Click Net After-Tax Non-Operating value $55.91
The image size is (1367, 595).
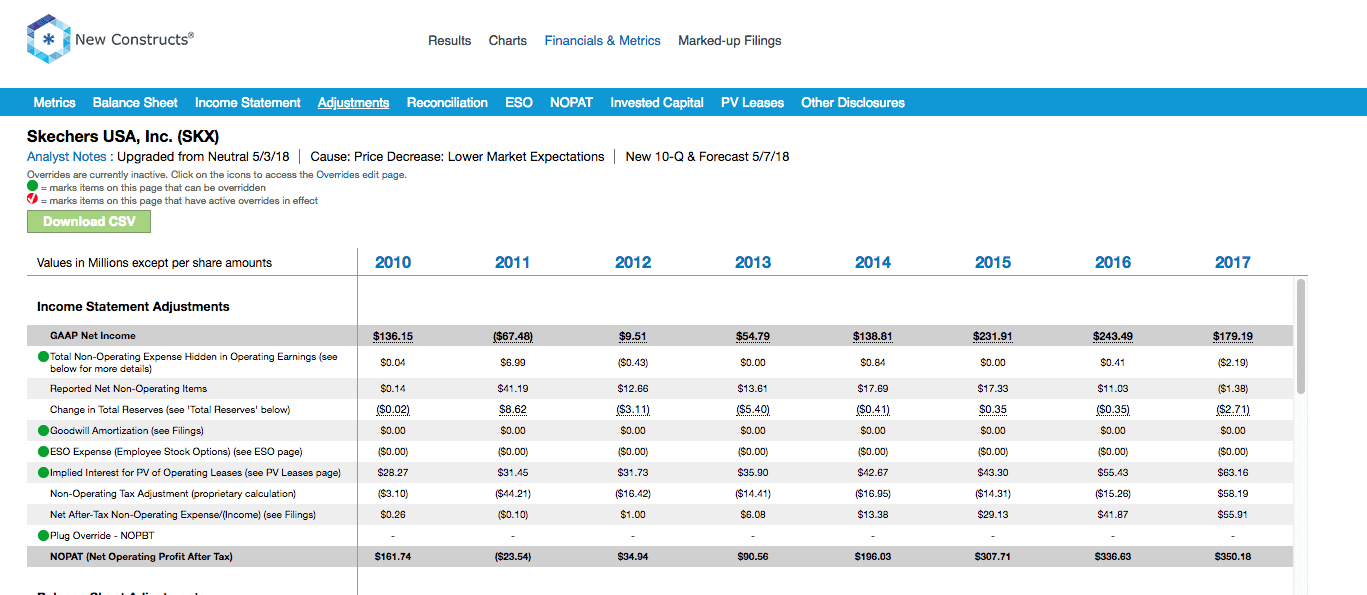pyautogui.click(x=1233, y=515)
